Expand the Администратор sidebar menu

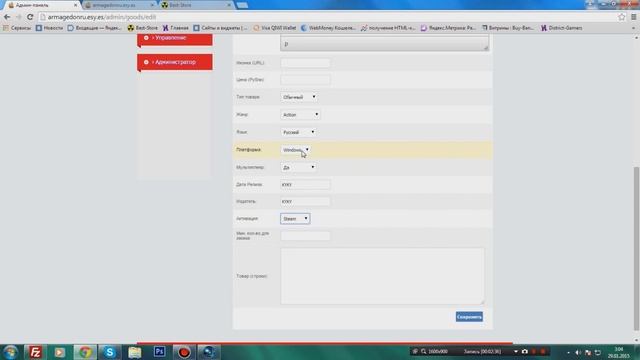click(175, 62)
